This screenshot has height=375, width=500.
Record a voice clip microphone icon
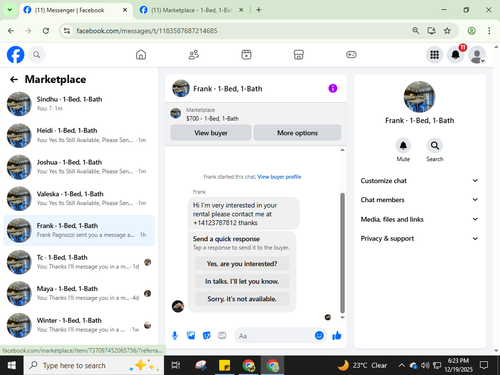click(x=175, y=336)
